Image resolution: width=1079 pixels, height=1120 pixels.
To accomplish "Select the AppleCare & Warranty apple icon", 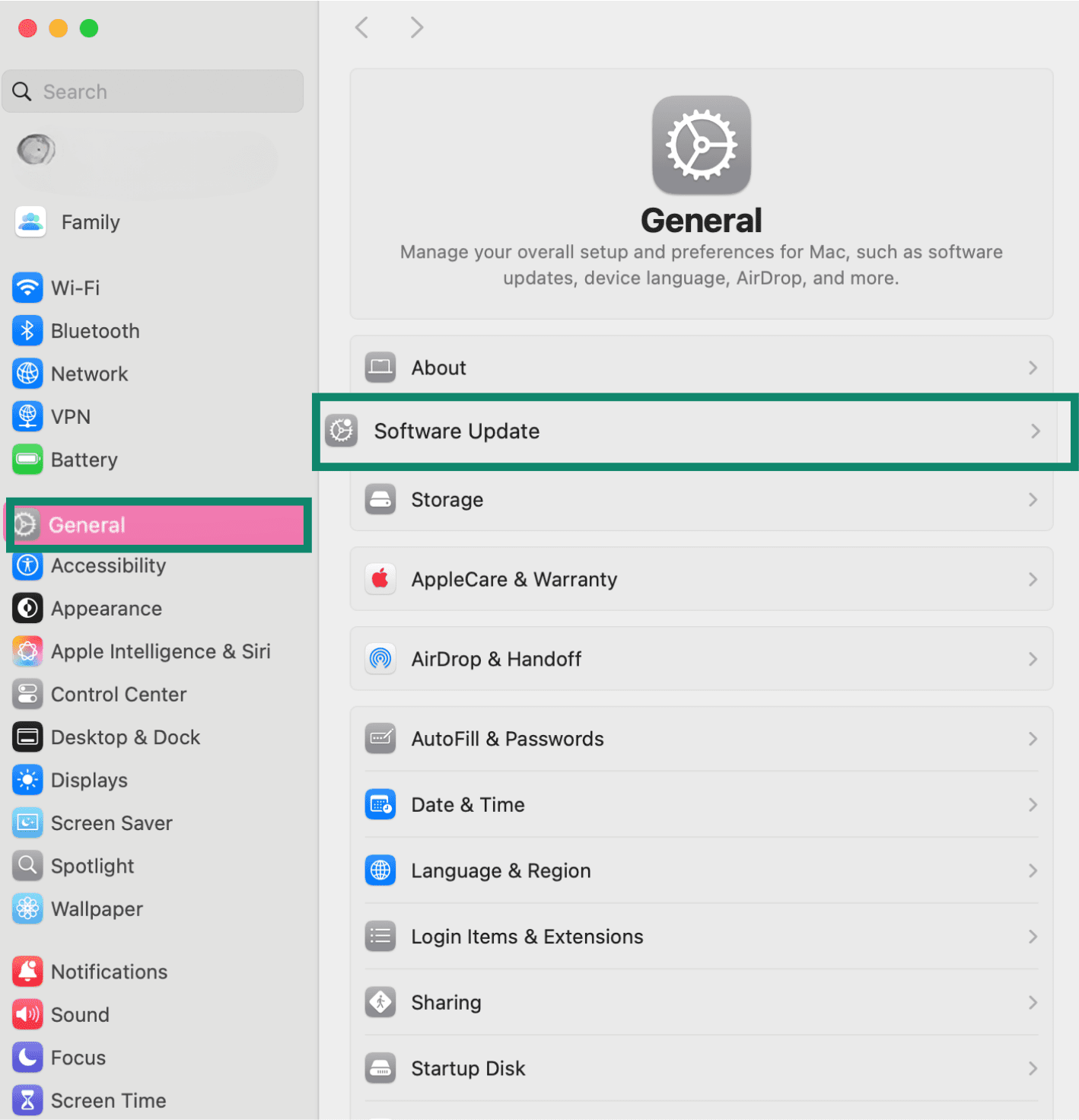I will click(380, 578).
